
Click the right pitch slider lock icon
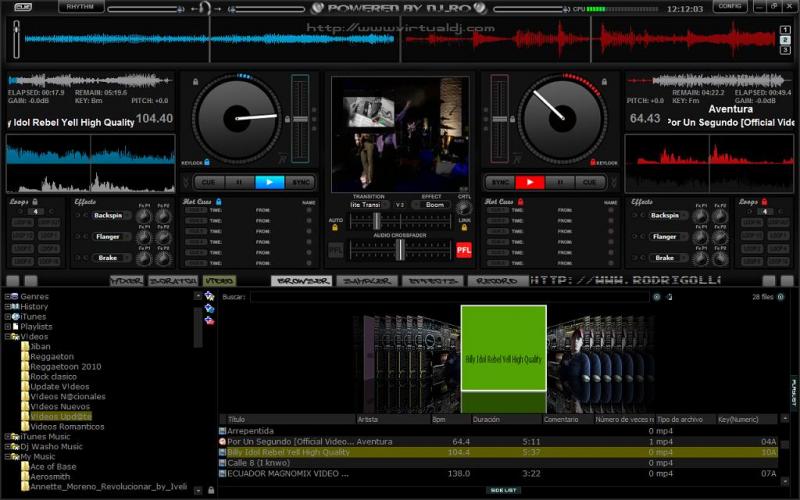(512, 119)
